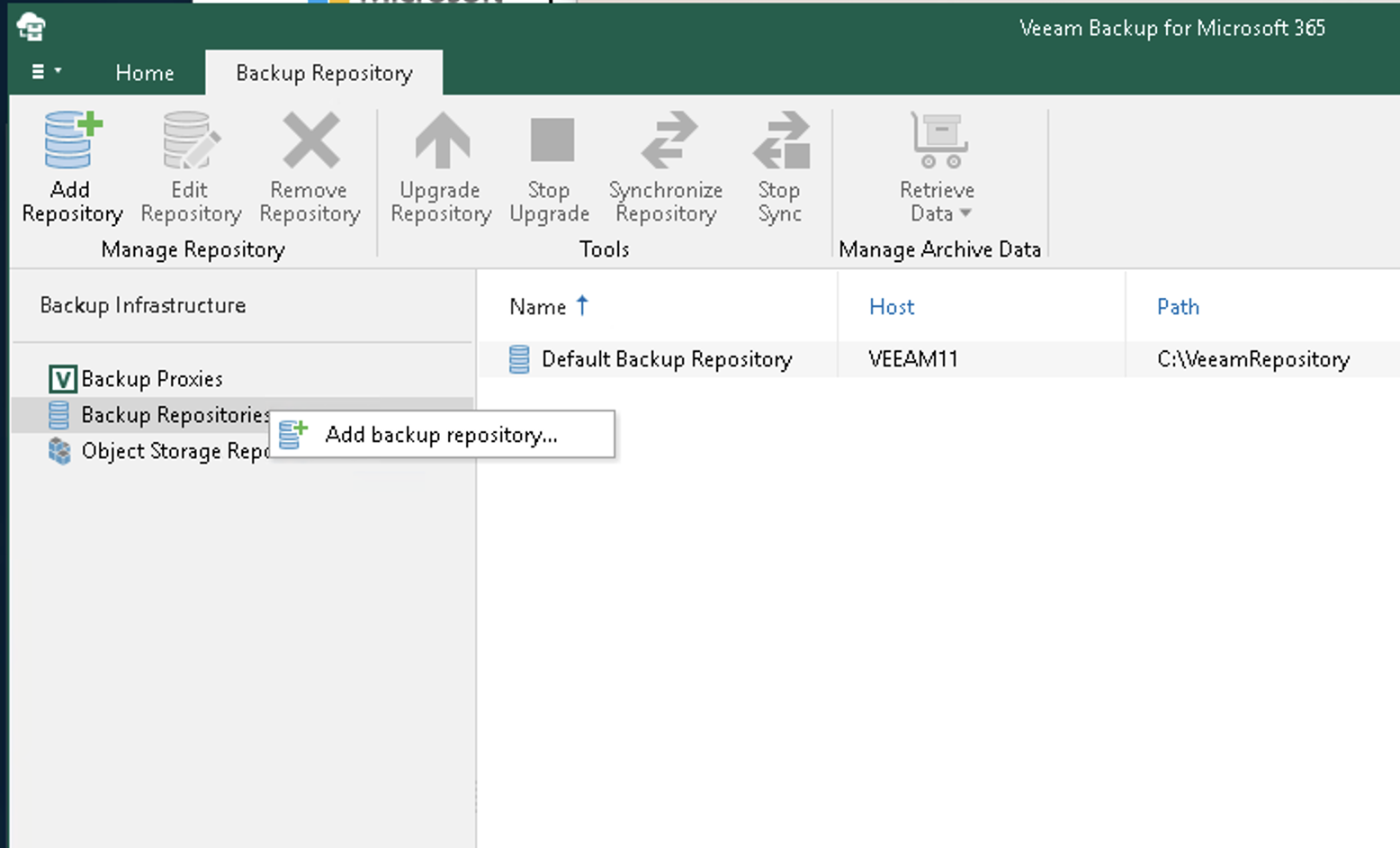
Task: Click the Remove Repository X icon
Action: [x=310, y=140]
